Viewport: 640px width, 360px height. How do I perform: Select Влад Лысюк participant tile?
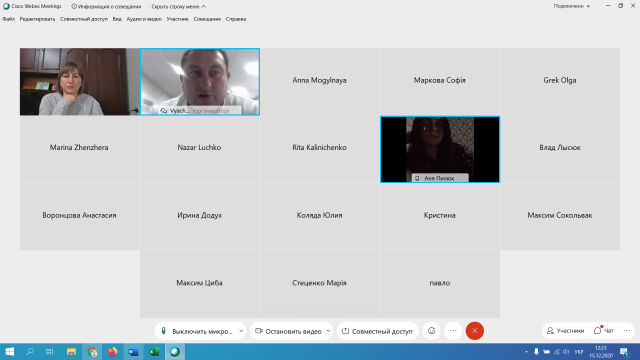560,149
